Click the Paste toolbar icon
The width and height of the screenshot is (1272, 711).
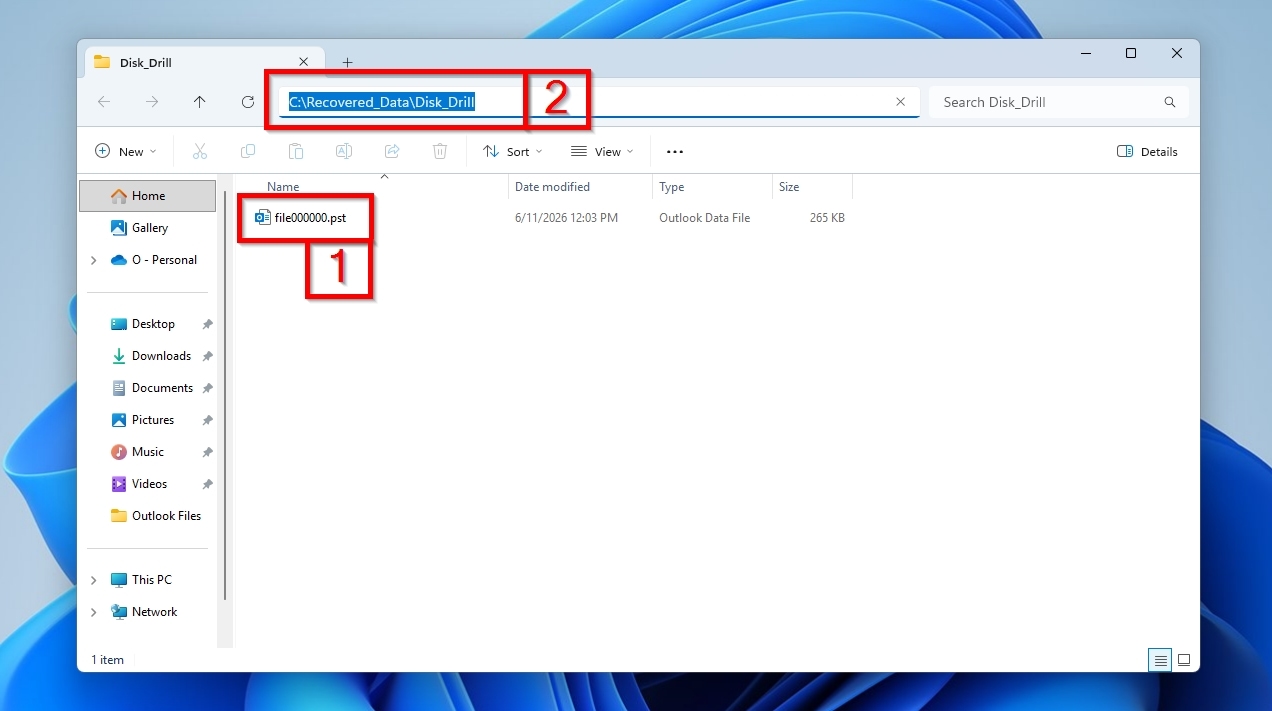(x=296, y=151)
